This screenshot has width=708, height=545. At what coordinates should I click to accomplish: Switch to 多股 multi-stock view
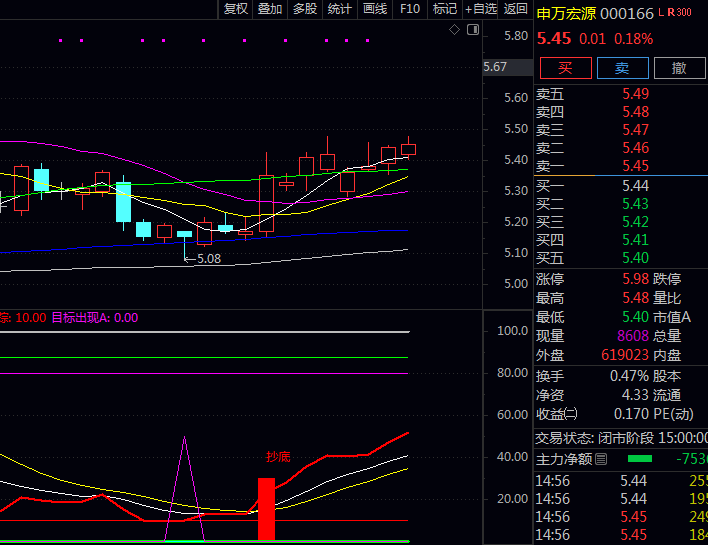point(305,9)
